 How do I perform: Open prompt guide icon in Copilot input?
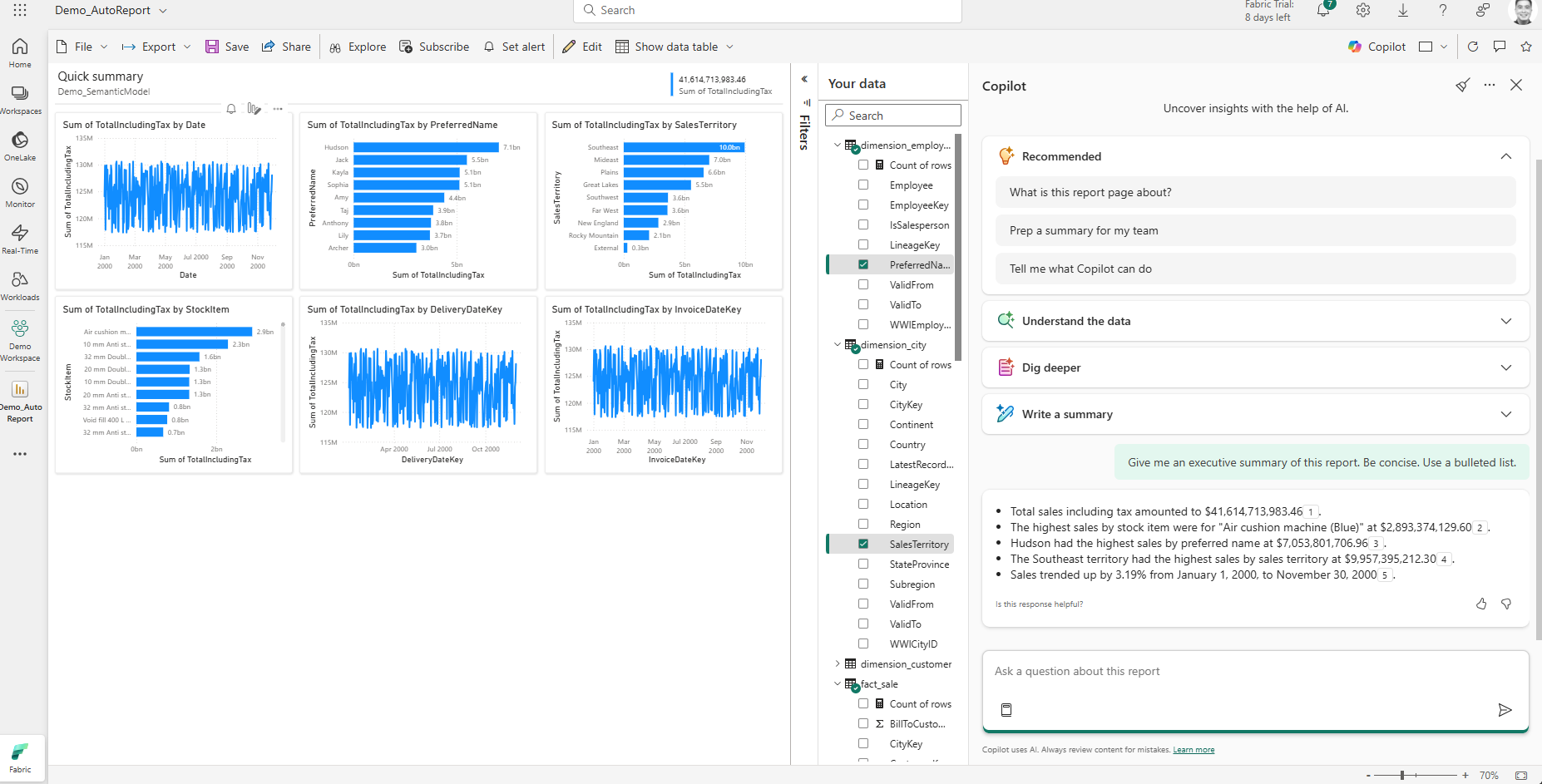pos(1006,710)
